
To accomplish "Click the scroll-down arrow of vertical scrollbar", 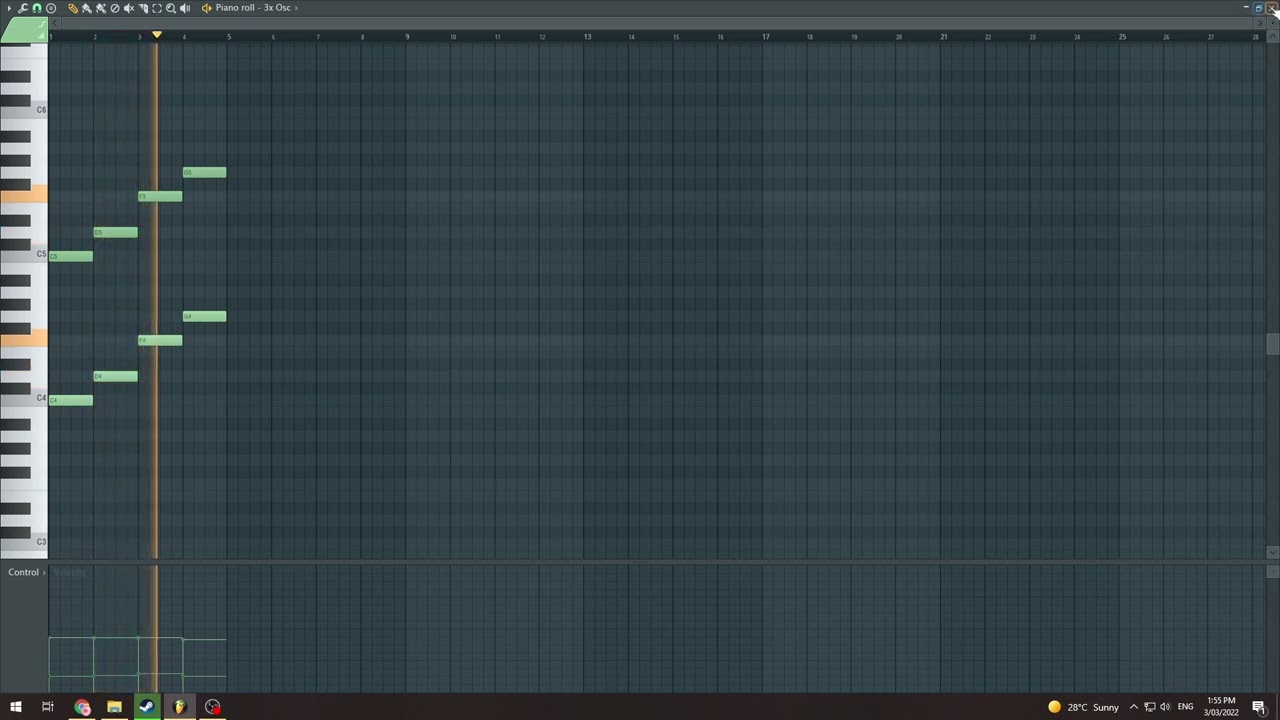I will (1272, 552).
